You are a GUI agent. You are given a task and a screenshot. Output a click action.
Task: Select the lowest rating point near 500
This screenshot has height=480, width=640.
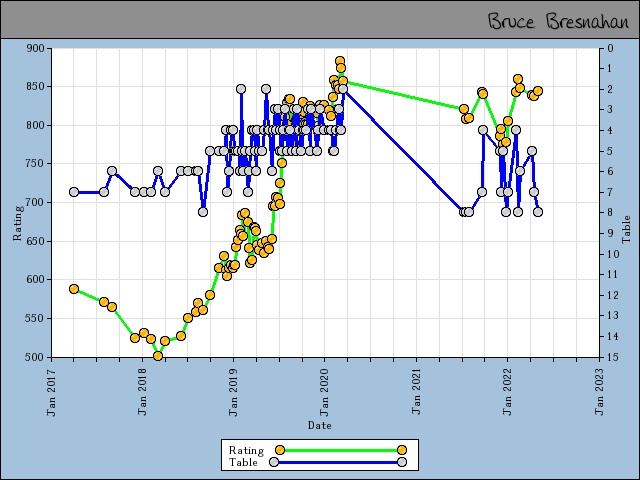[x=158, y=356]
